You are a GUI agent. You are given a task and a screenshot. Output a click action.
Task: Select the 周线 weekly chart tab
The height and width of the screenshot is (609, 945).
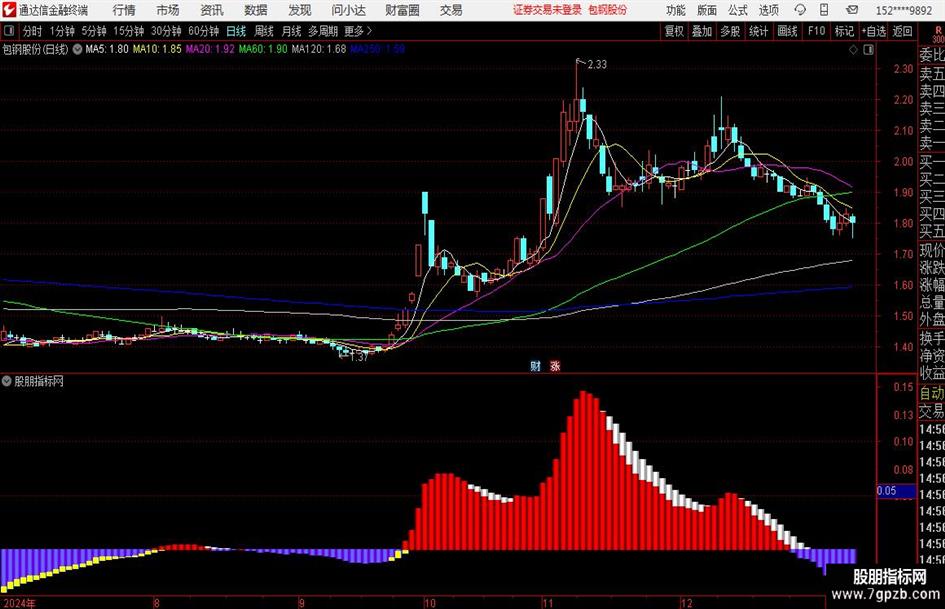point(264,31)
